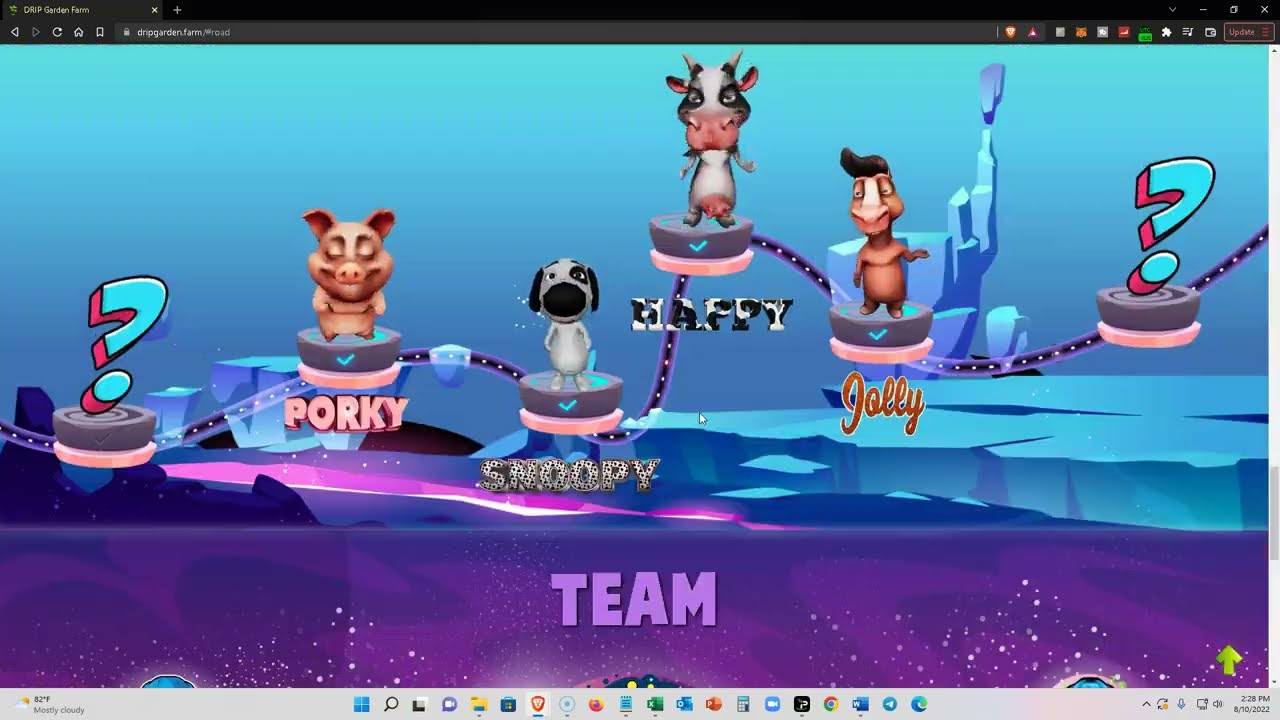Image resolution: width=1280 pixels, height=720 pixels.
Task: Open the volume control in system tray
Action: [1218, 704]
